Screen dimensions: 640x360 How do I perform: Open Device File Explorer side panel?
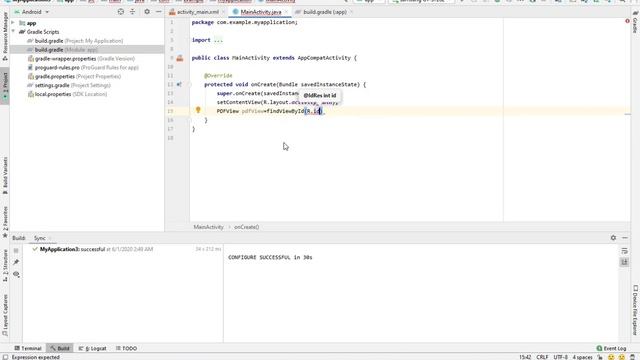[x=635, y=309]
